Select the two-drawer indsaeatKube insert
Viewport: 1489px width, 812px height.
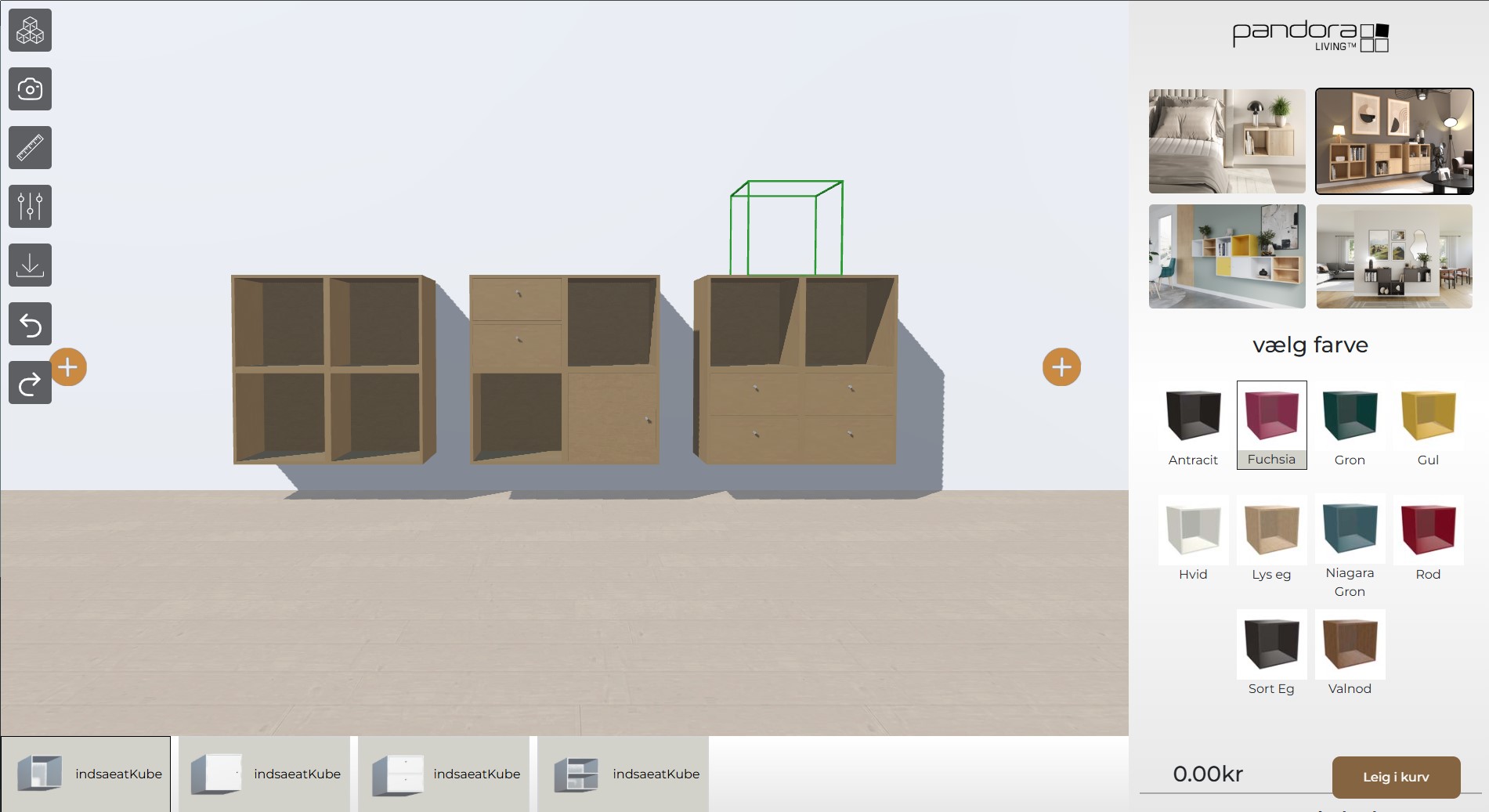tap(444, 774)
